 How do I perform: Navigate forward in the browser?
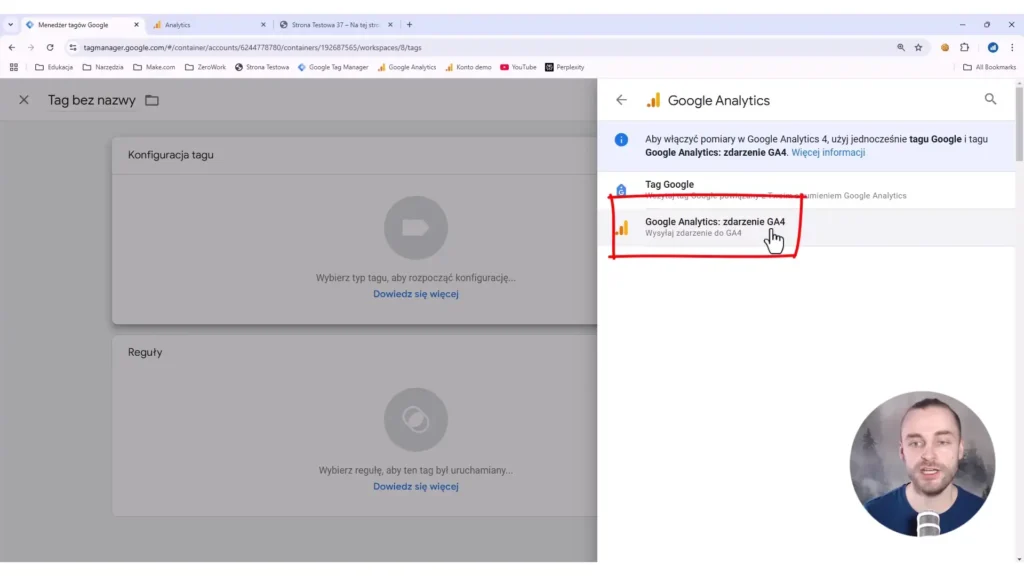tap(31, 48)
